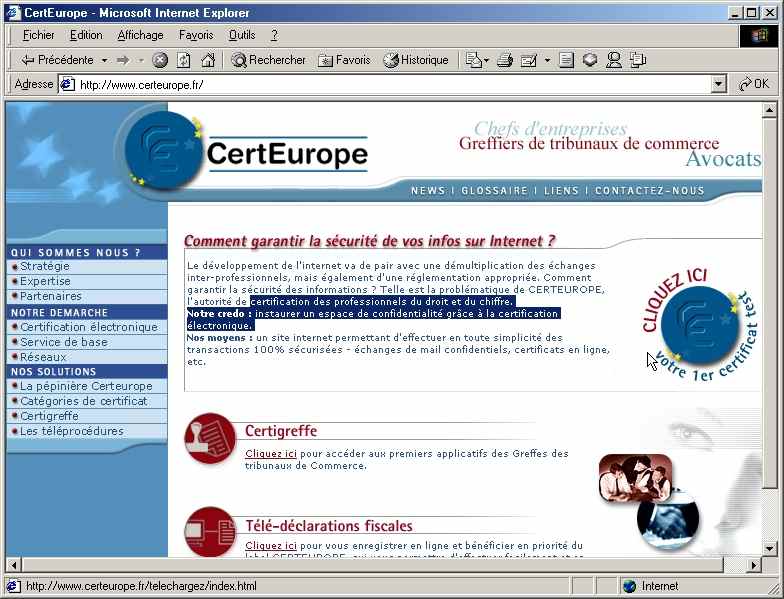Click Cliquez ici link under Certigreffe

[x=270, y=454]
